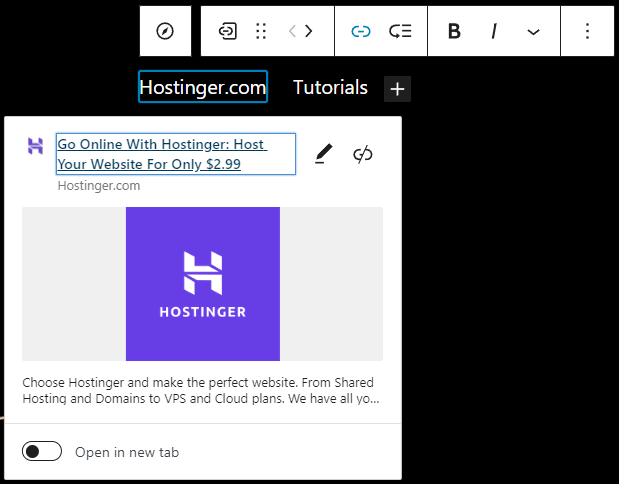Move the menu item left
The width and height of the screenshot is (619, 484).
[x=292, y=31]
